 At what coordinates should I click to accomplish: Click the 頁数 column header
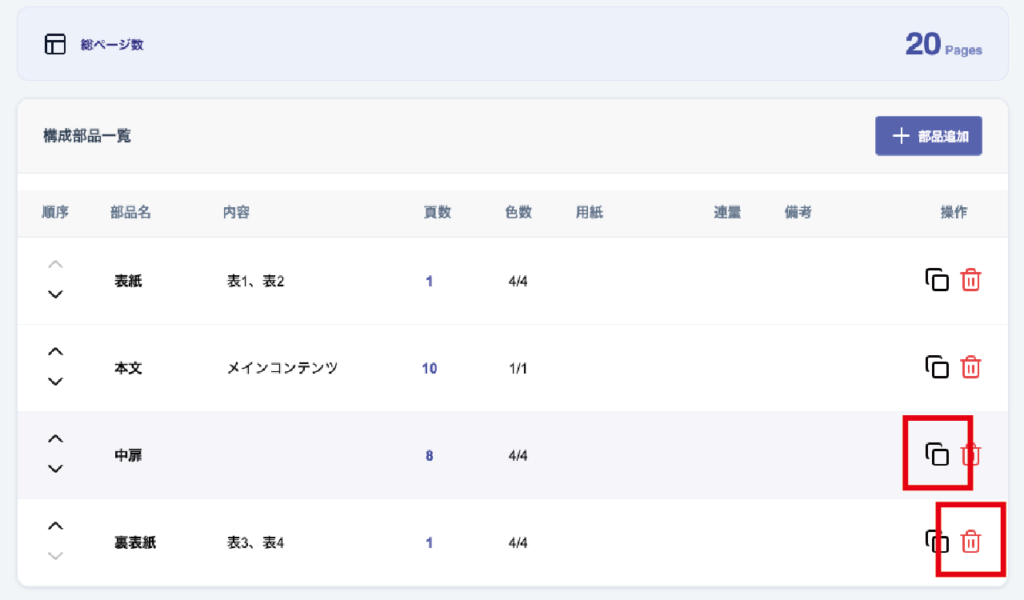[437, 212]
